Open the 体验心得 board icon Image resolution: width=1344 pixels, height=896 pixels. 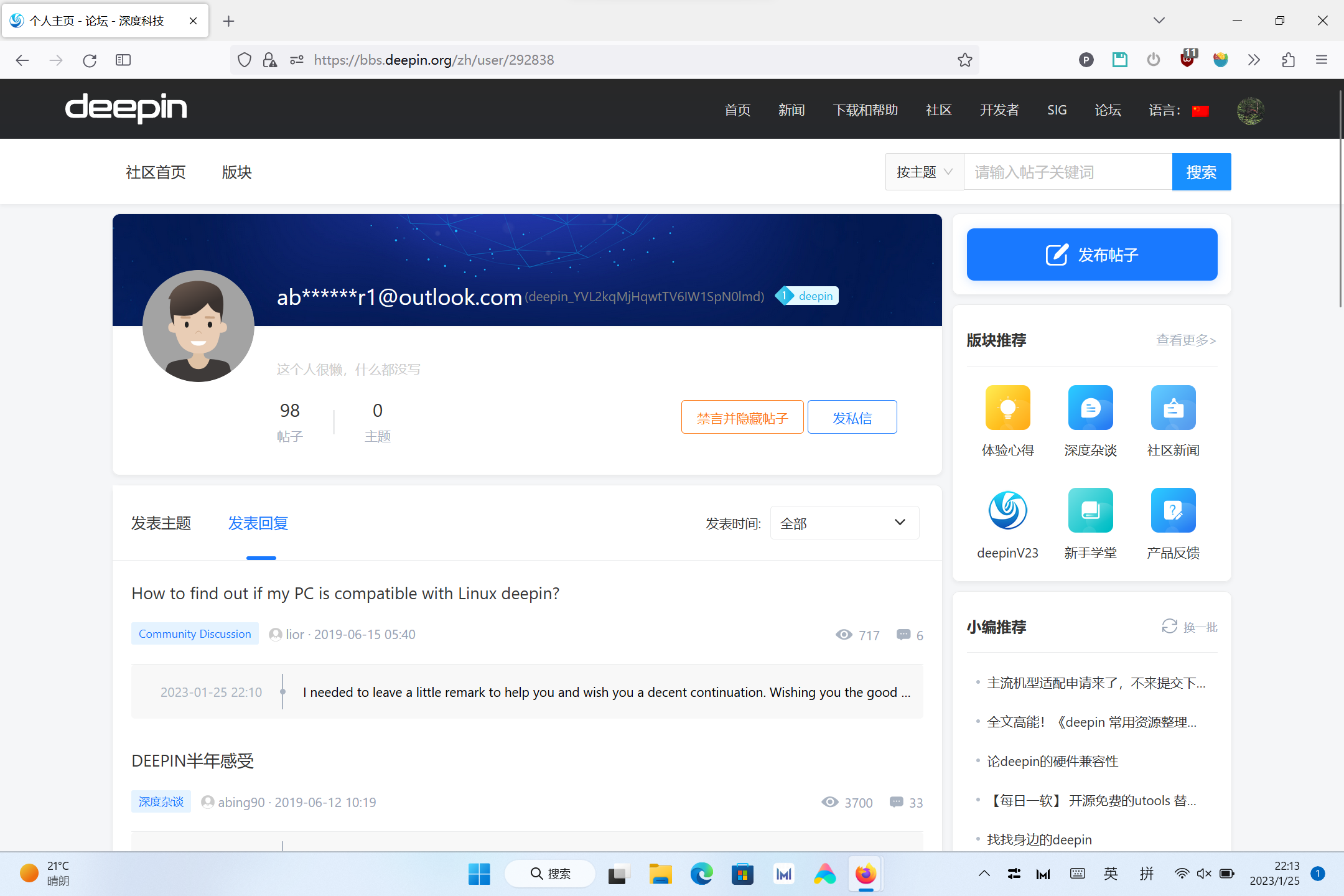(1007, 408)
